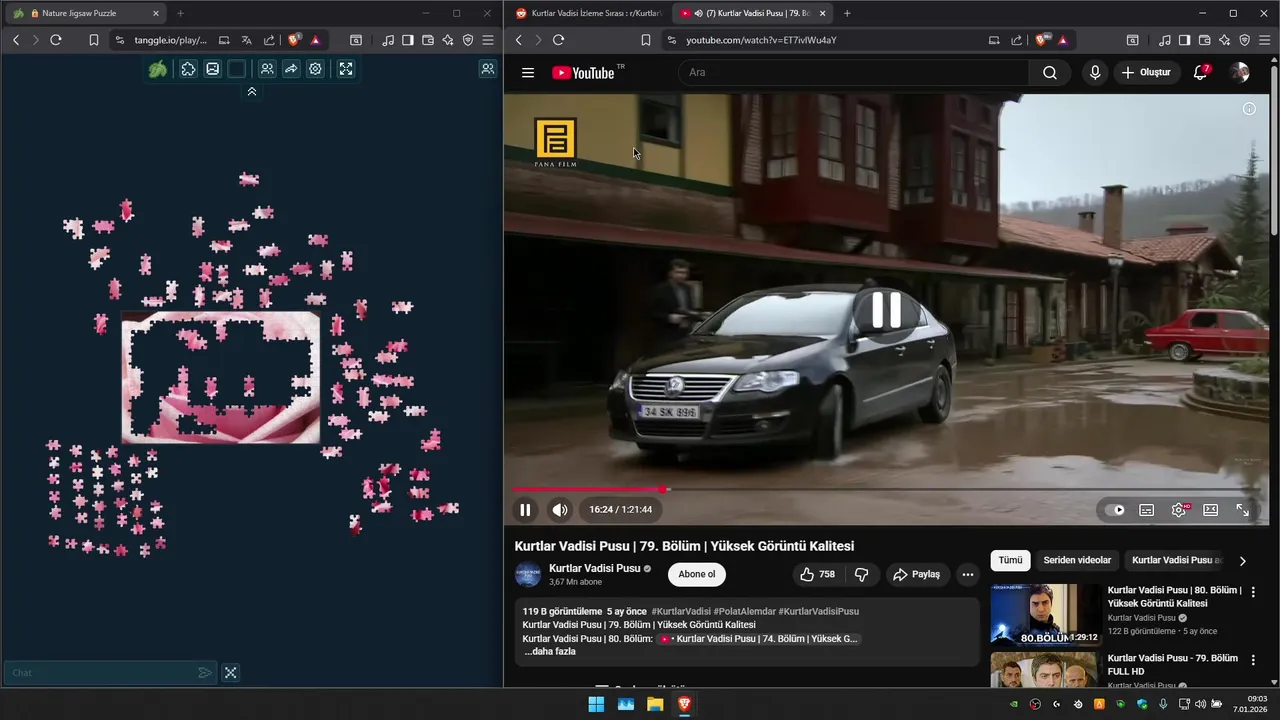Toggle subtitles on the video player
Screen dimensions: 1280x720
click(x=1147, y=510)
